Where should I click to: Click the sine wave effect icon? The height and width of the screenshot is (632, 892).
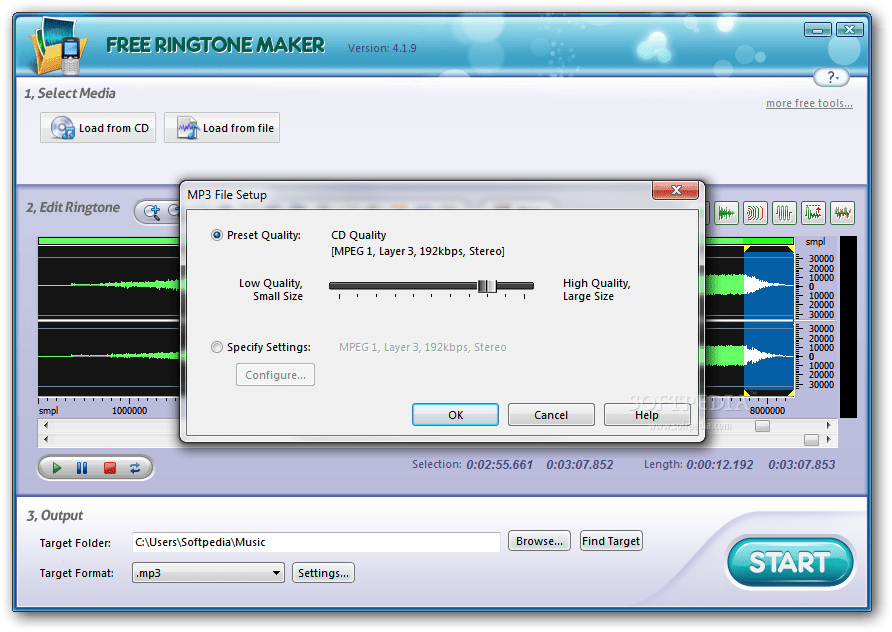click(x=784, y=212)
